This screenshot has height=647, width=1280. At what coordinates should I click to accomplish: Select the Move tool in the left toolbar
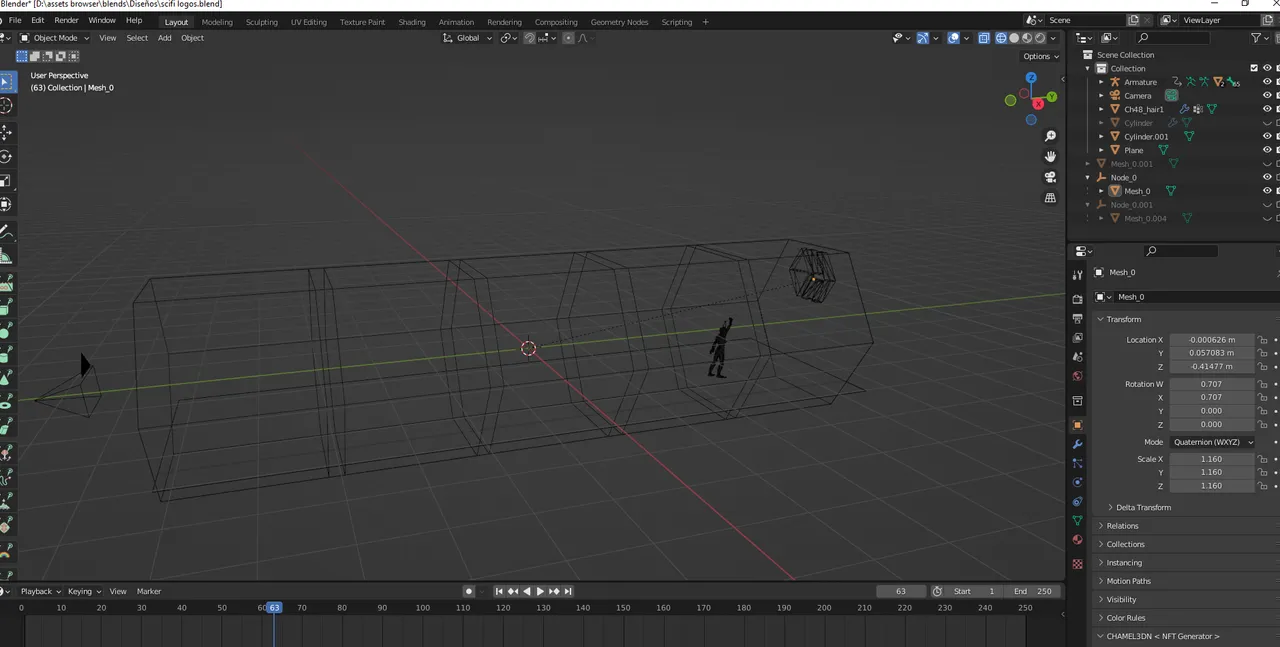point(6,132)
